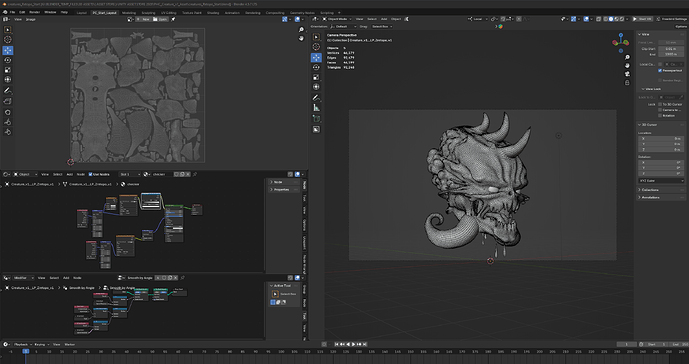689x364 pixels.
Task: Select the Annotate tool in the 3D viewport toolbar
Action: point(316,98)
